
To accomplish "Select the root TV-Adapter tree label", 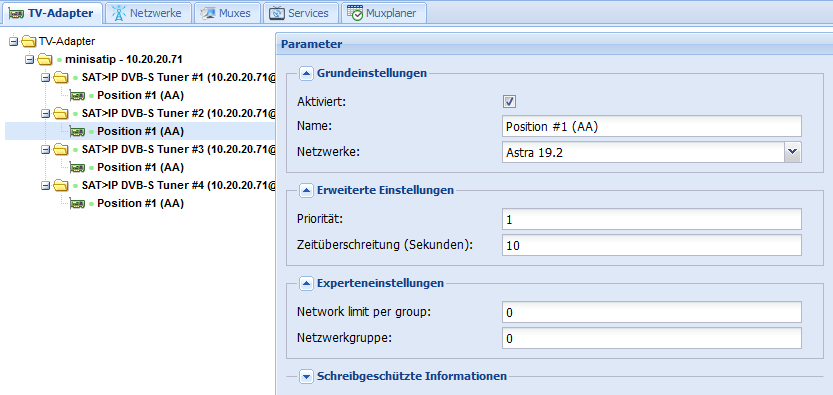I will pyautogui.click(x=67, y=41).
